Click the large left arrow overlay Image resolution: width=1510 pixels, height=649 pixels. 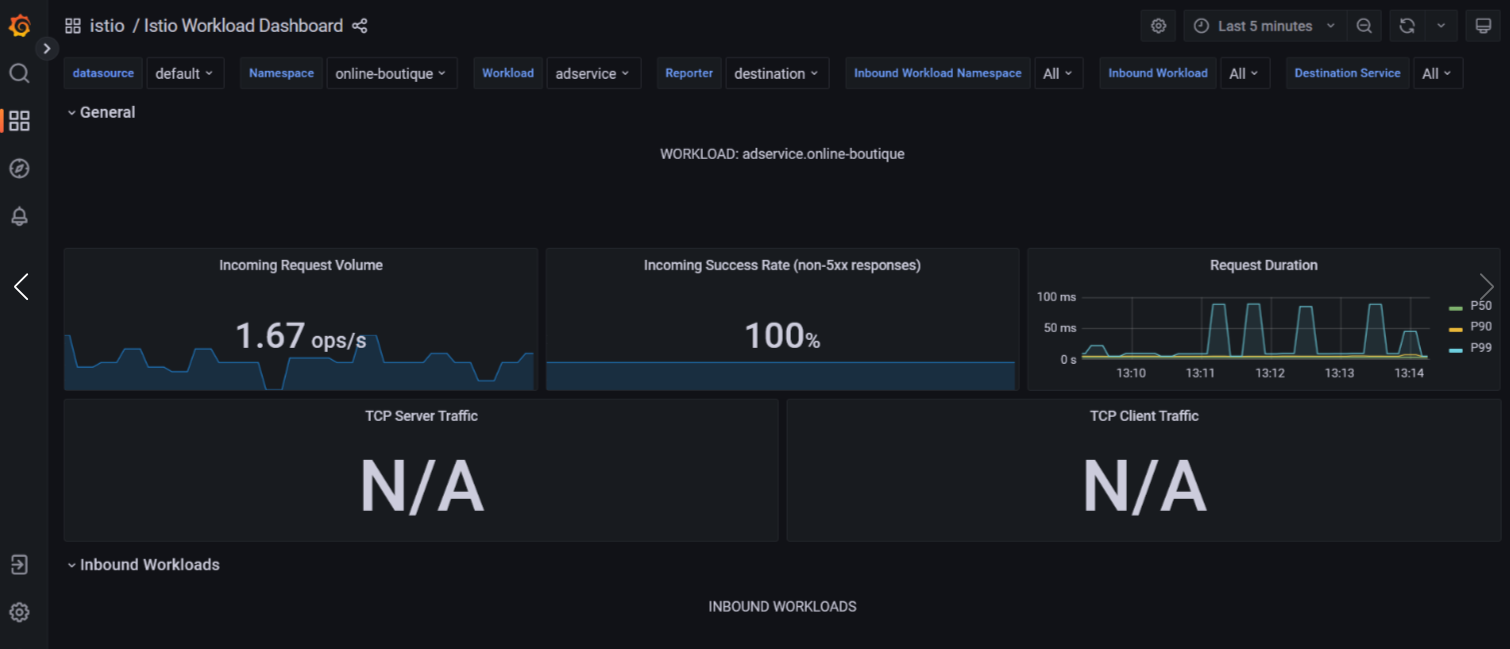21,287
